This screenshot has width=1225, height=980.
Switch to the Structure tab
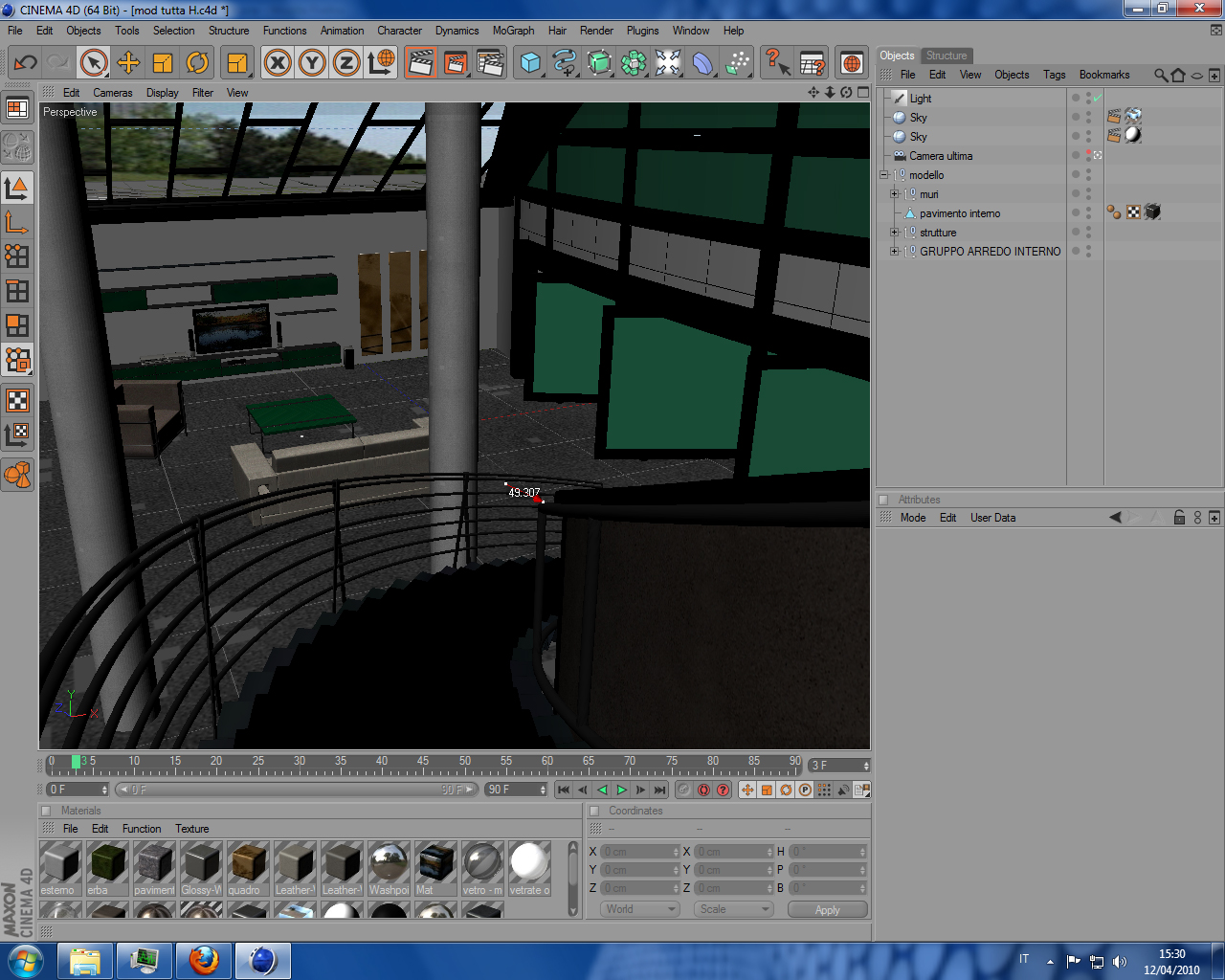(x=947, y=56)
